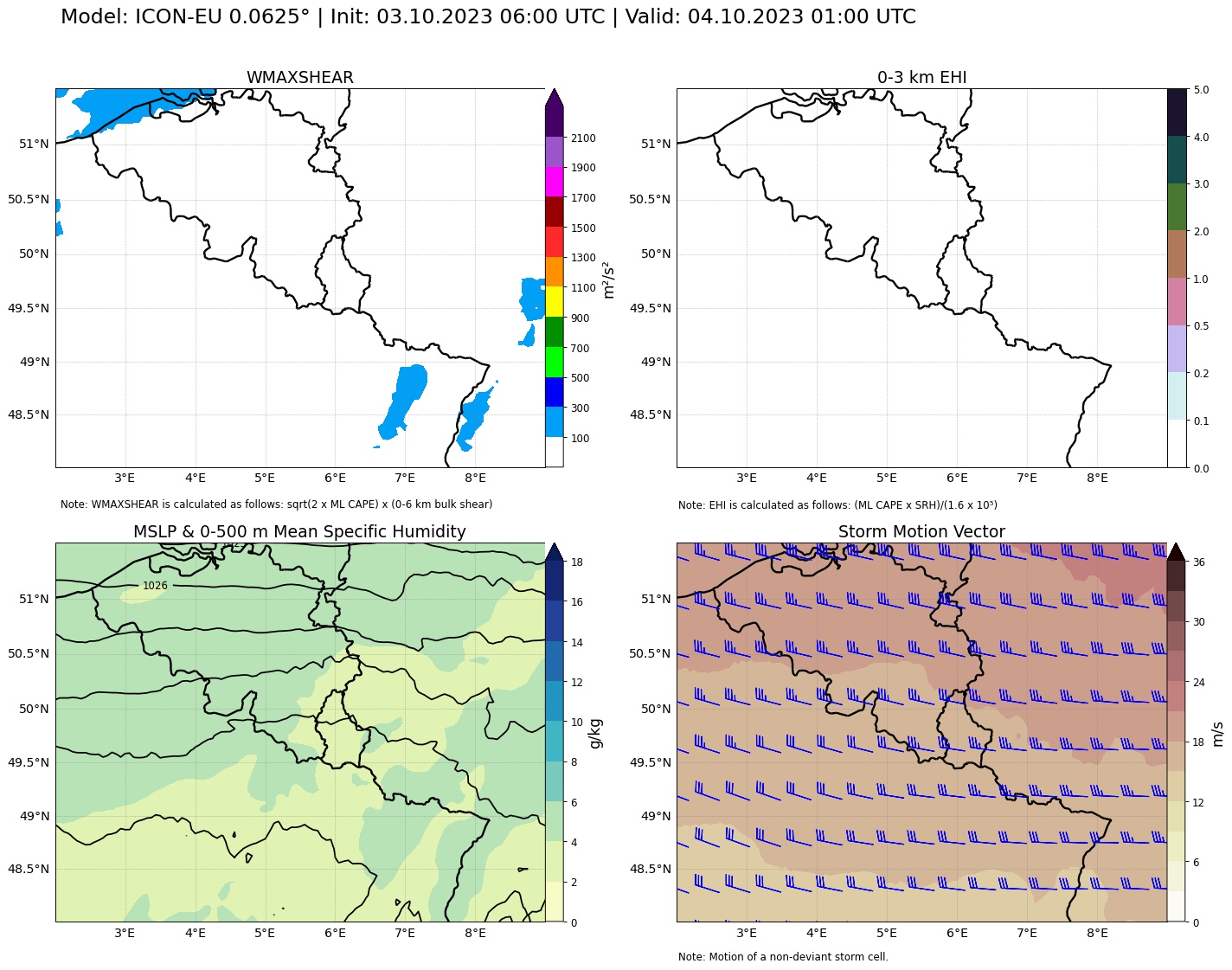Click the 48.5°N latitude label on Storm Motion map
Viewport: 1232px width, 970px height.
[x=650, y=869]
